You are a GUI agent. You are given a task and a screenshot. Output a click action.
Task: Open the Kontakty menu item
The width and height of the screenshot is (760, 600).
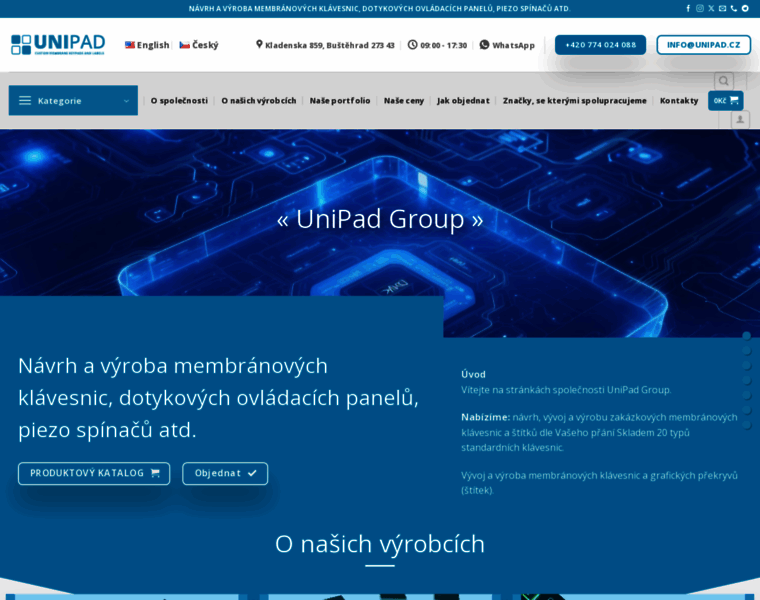679,101
